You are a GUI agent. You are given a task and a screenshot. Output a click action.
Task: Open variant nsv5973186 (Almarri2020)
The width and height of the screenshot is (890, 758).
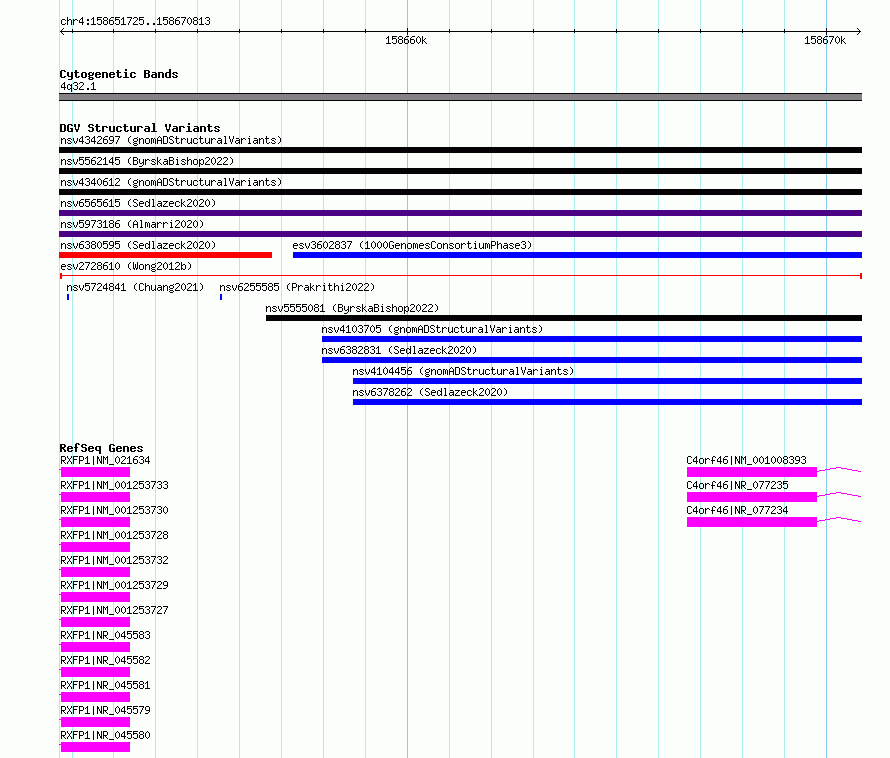tap(132, 224)
